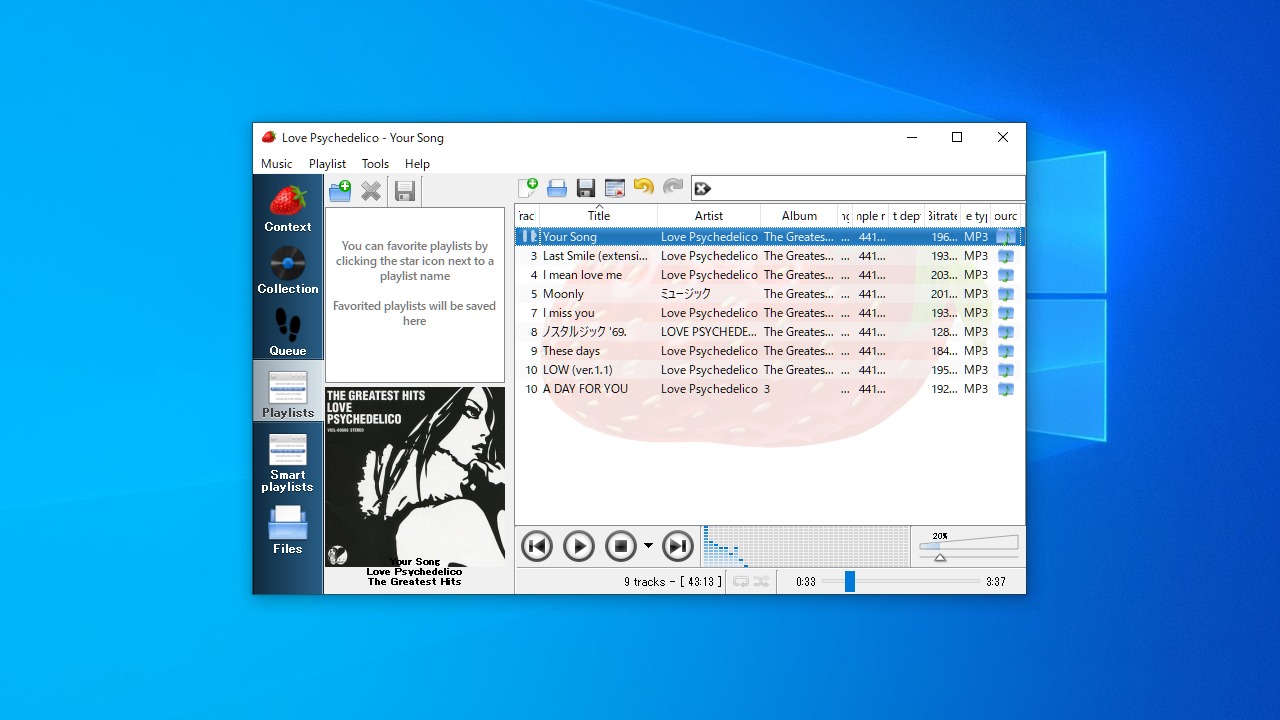Click the track position seek slider
This screenshot has height=720, width=1280.
(901, 581)
